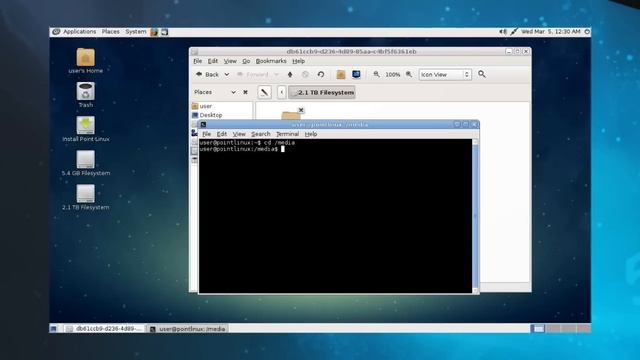Image resolution: width=640 pixels, height=360 pixels.
Task: Open the Places menu in top panel
Action: (111, 32)
